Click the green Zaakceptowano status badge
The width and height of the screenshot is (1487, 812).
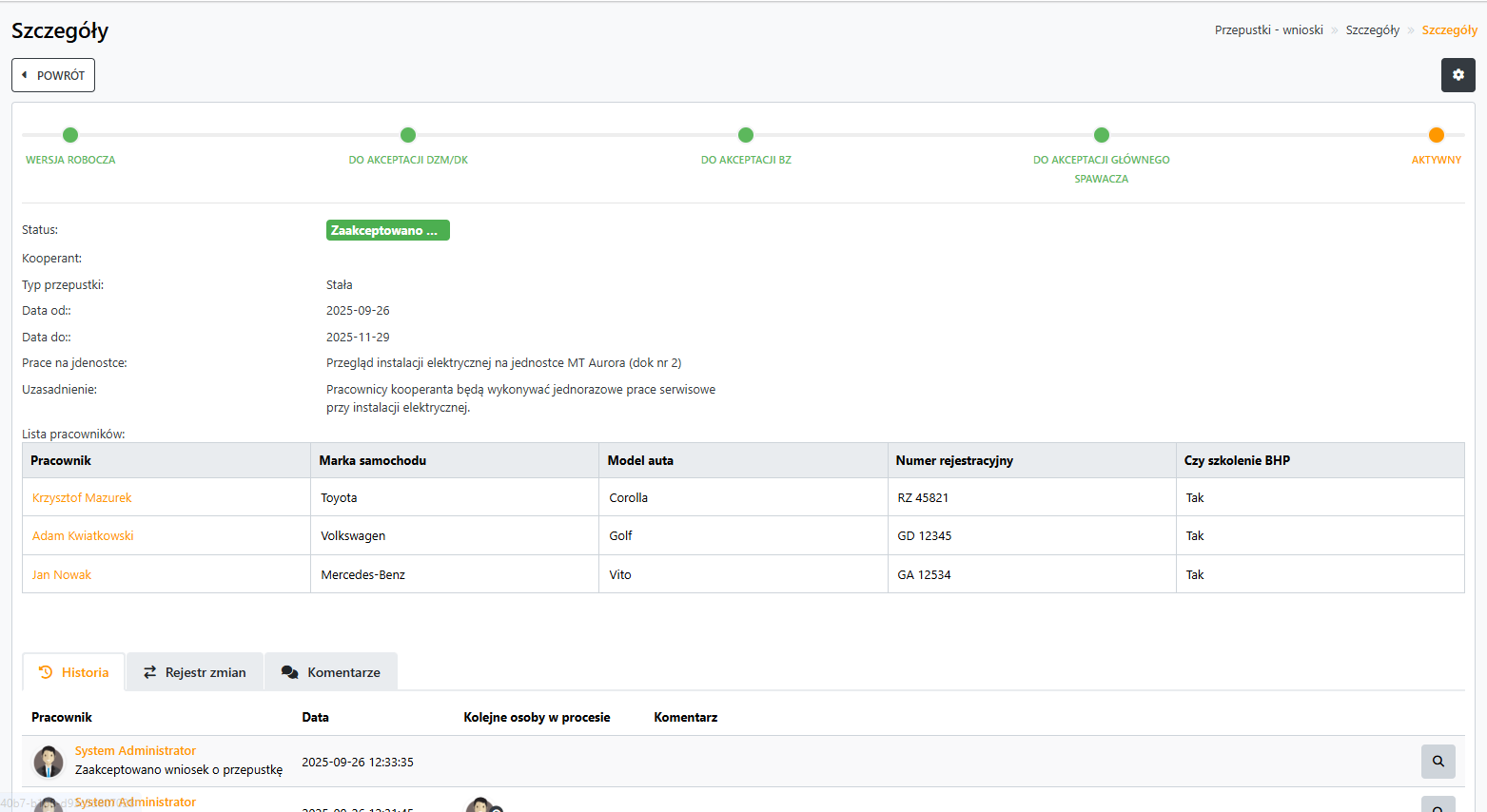click(x=388, y=230)
